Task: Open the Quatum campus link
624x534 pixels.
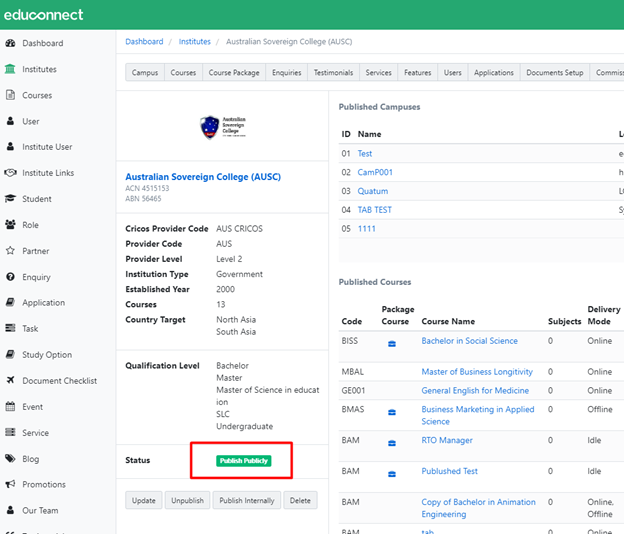Action: click(x=373, y=191)
